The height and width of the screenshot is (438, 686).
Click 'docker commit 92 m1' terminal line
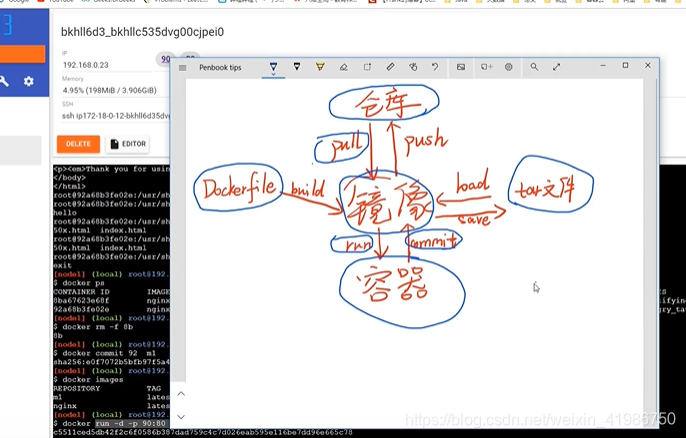pos(105,353)
